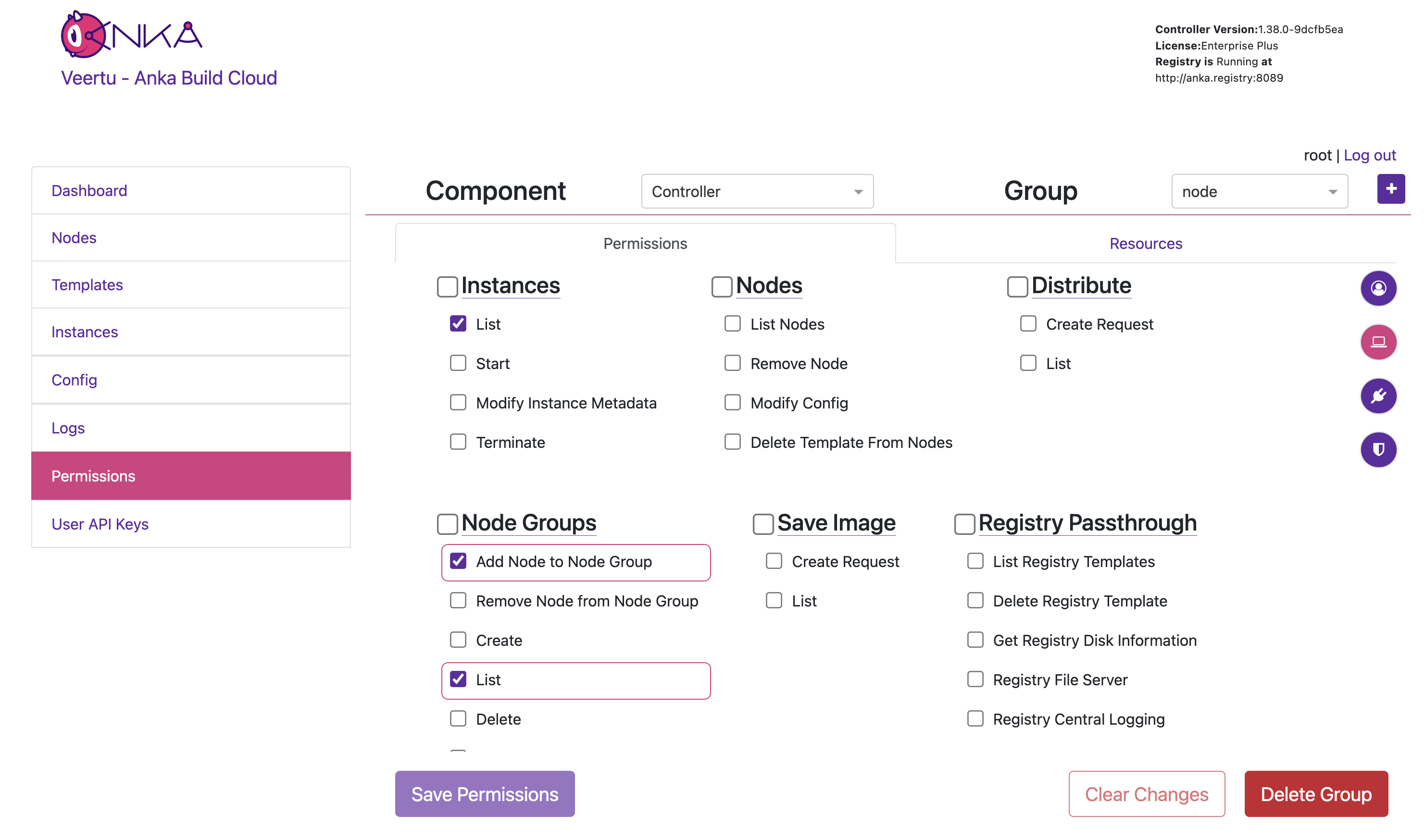Click the Anka logo icon
This screenshot has height=840, width=1425.
[x=131, y=35]
